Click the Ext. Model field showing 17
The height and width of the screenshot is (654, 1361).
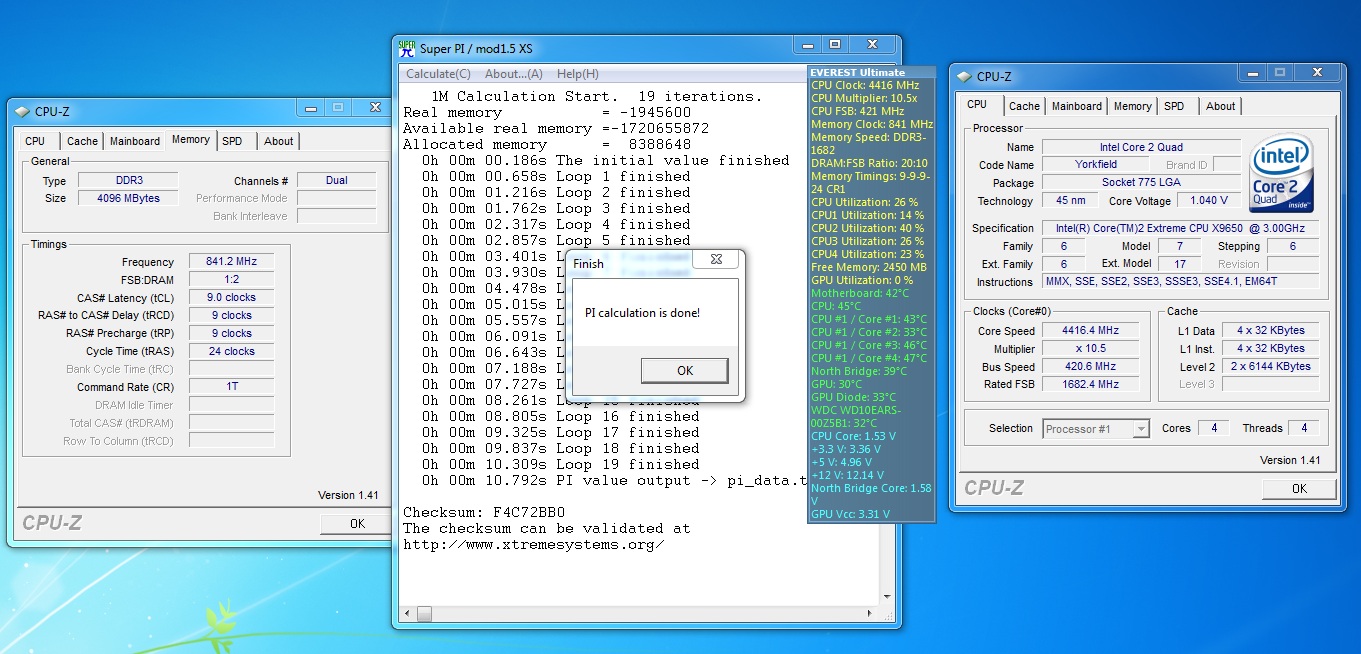1180,264
